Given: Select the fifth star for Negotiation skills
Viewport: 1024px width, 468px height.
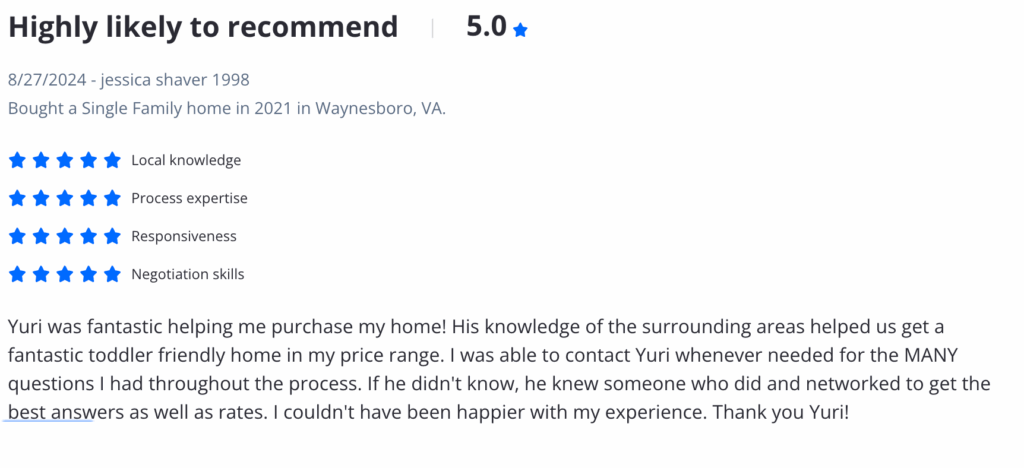Looking at the screenshot, I should coord(112,274).
